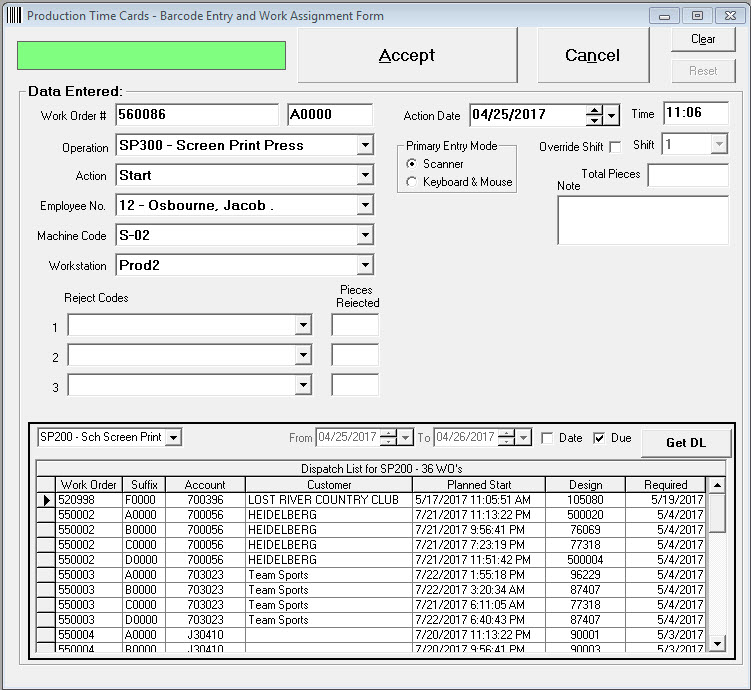Open the Action Date calendar dropdown

pos(611,115)
